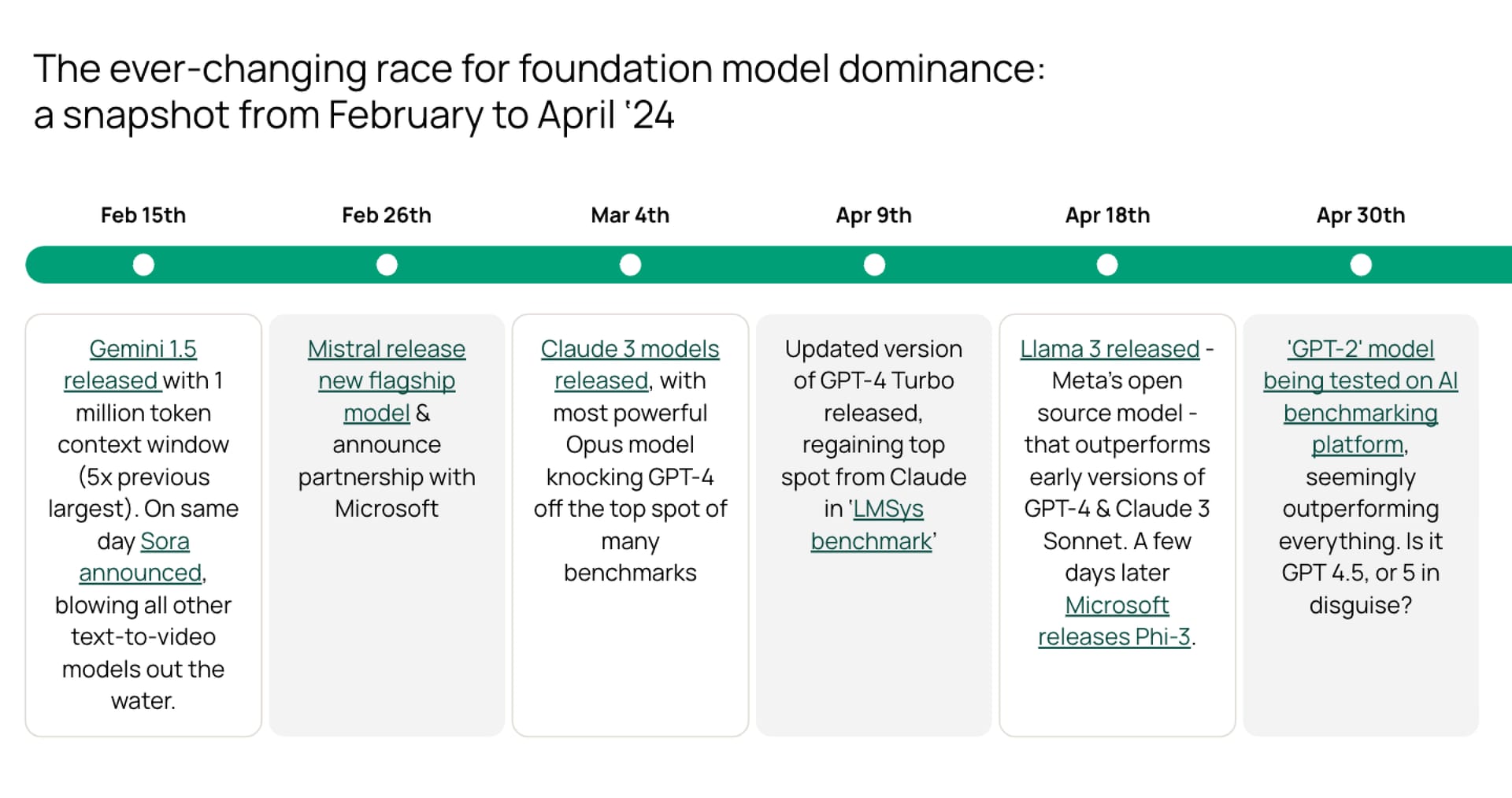Select the Apr 30th date label
1512x798 pixels.
pyautogui.click(x=1361, y=214)
